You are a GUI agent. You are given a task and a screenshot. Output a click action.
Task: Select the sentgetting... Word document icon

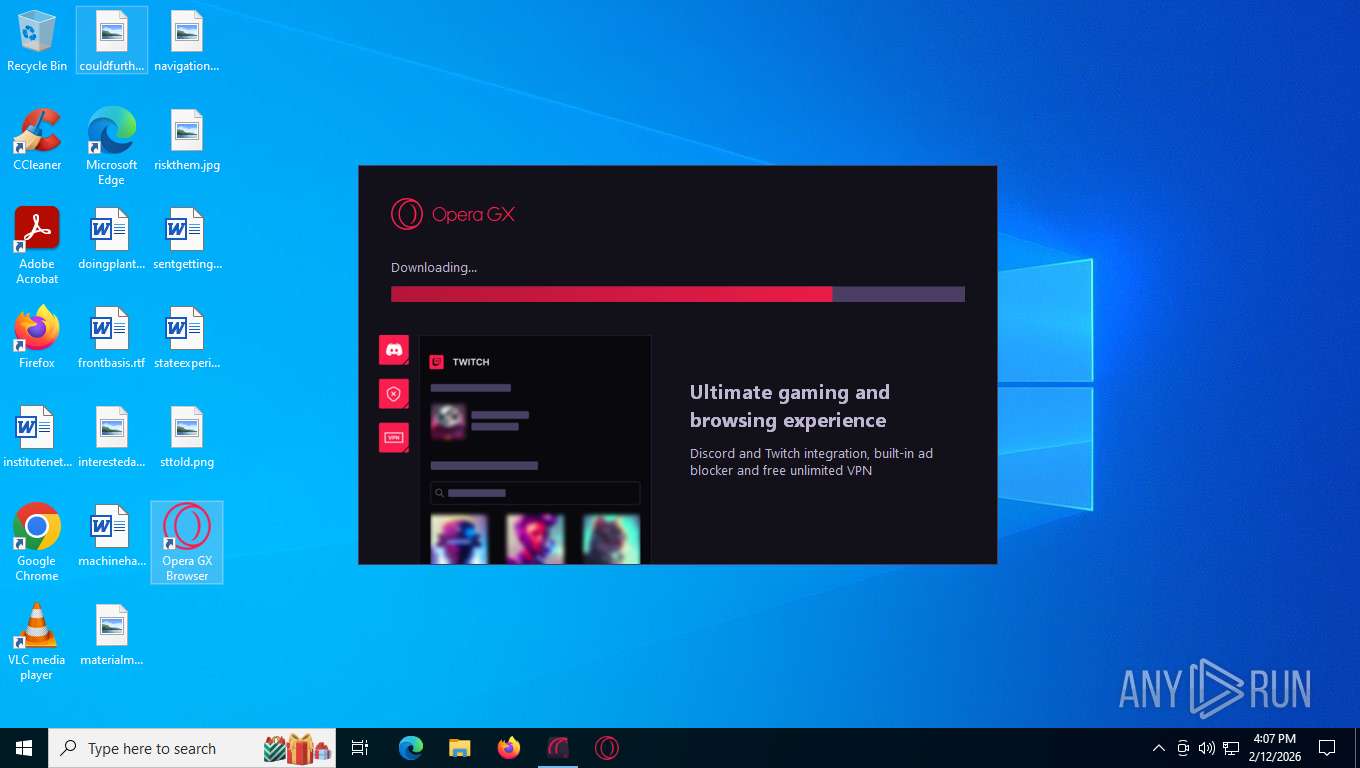point(187,239)
